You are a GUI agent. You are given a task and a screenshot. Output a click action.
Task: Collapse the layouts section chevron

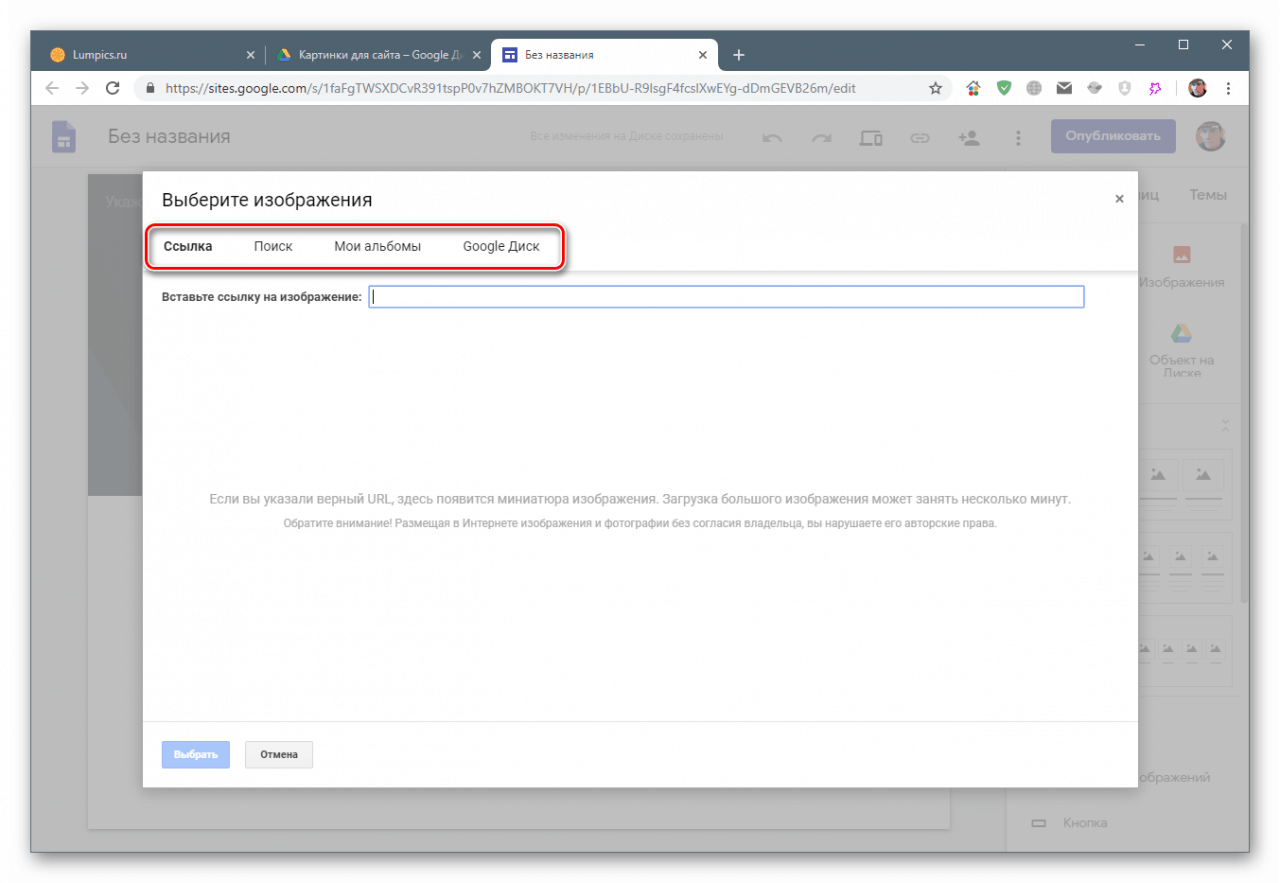point(1226,425)
